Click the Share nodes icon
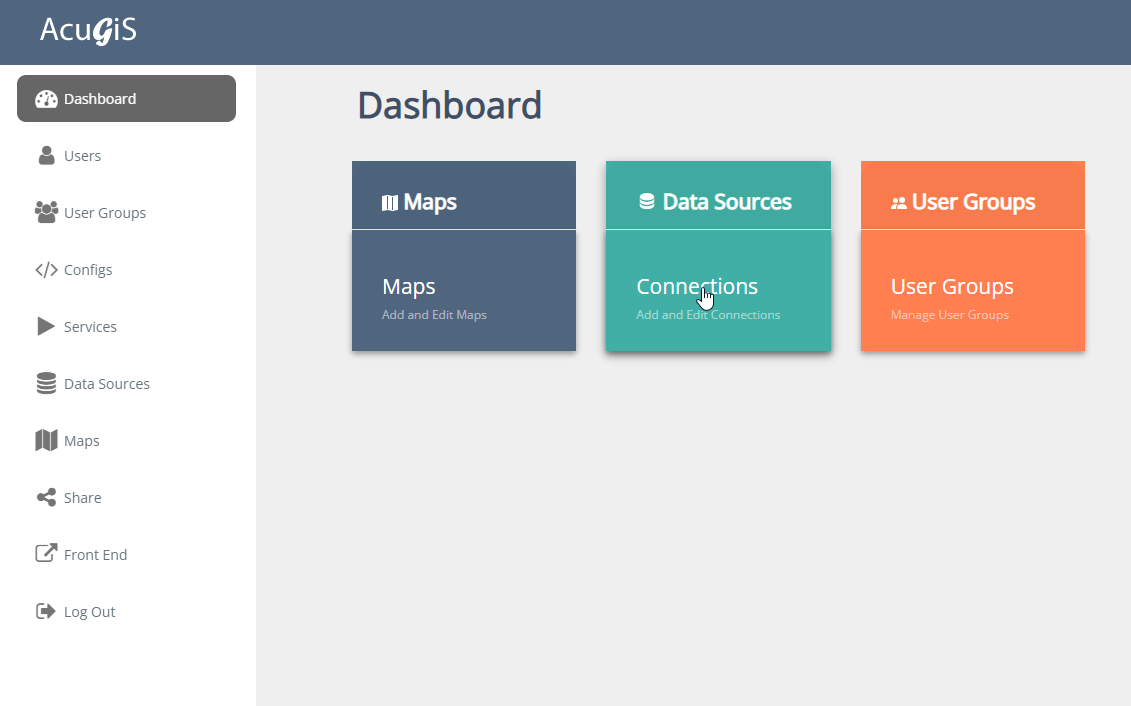 (x=46, y=498)
